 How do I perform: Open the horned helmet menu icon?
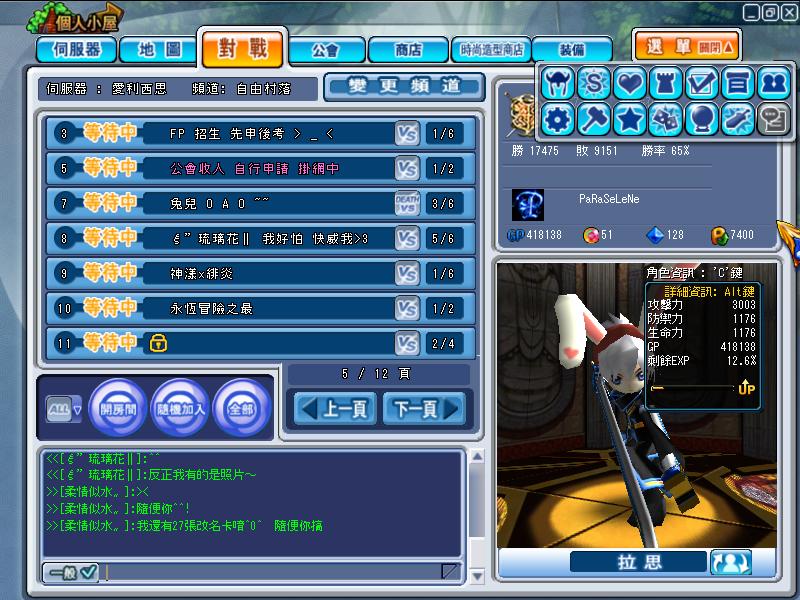(x=558, y=83)
